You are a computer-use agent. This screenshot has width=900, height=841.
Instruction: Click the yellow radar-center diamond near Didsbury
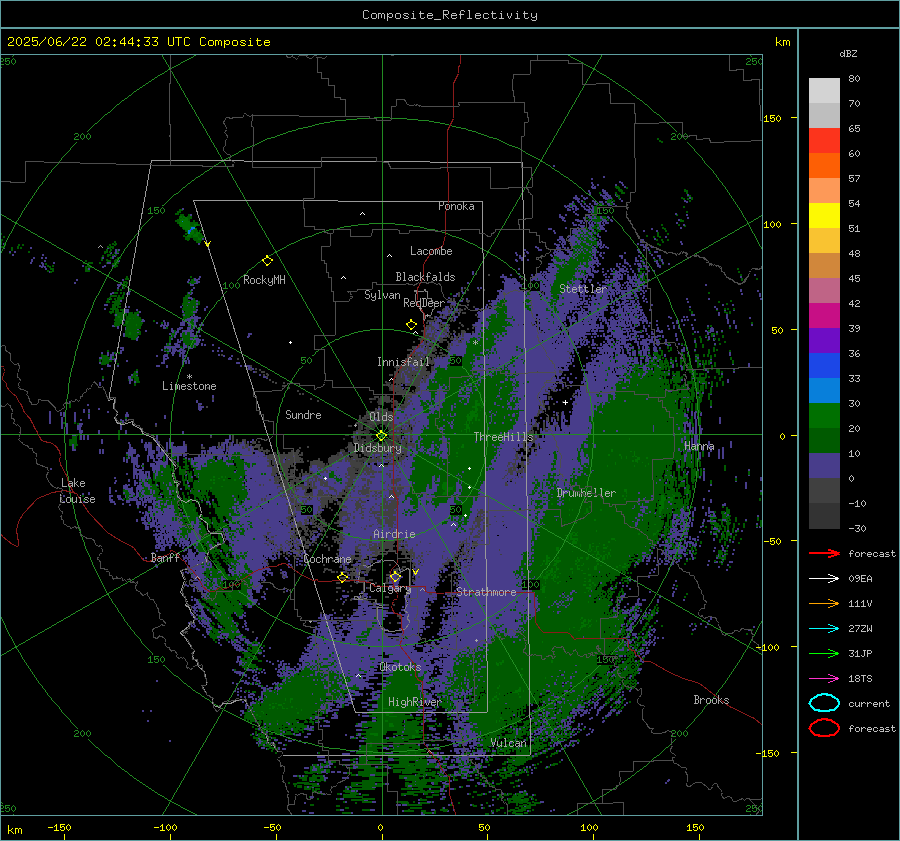pos(381,435)
